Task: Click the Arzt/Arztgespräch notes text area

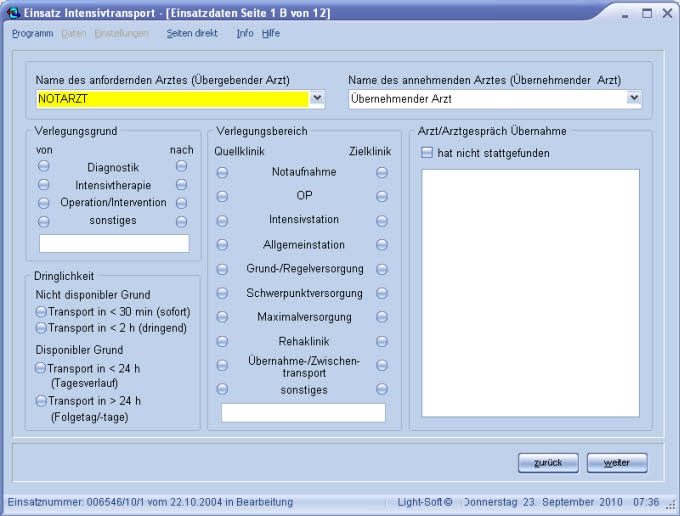Action: [530, 293]
